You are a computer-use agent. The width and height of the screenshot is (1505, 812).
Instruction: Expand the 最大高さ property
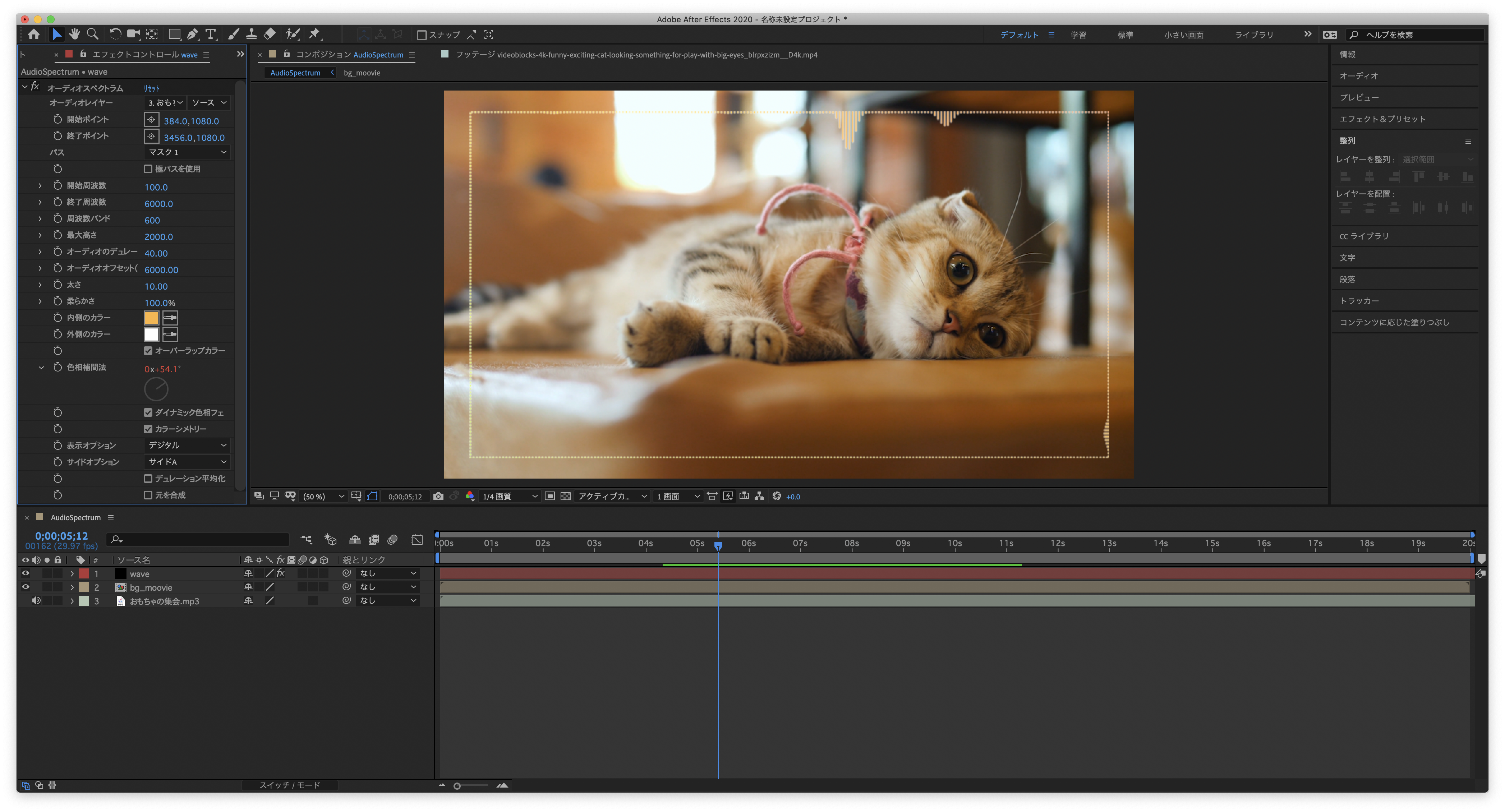click(x=40, y=235)
